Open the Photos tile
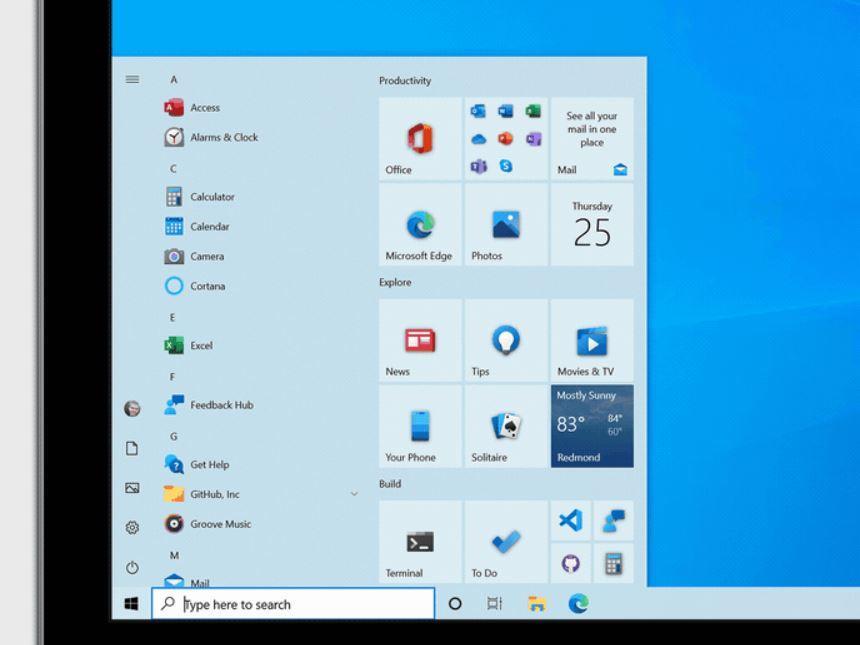The height and width of the screenshot is (645, 860). pos(506,225)
